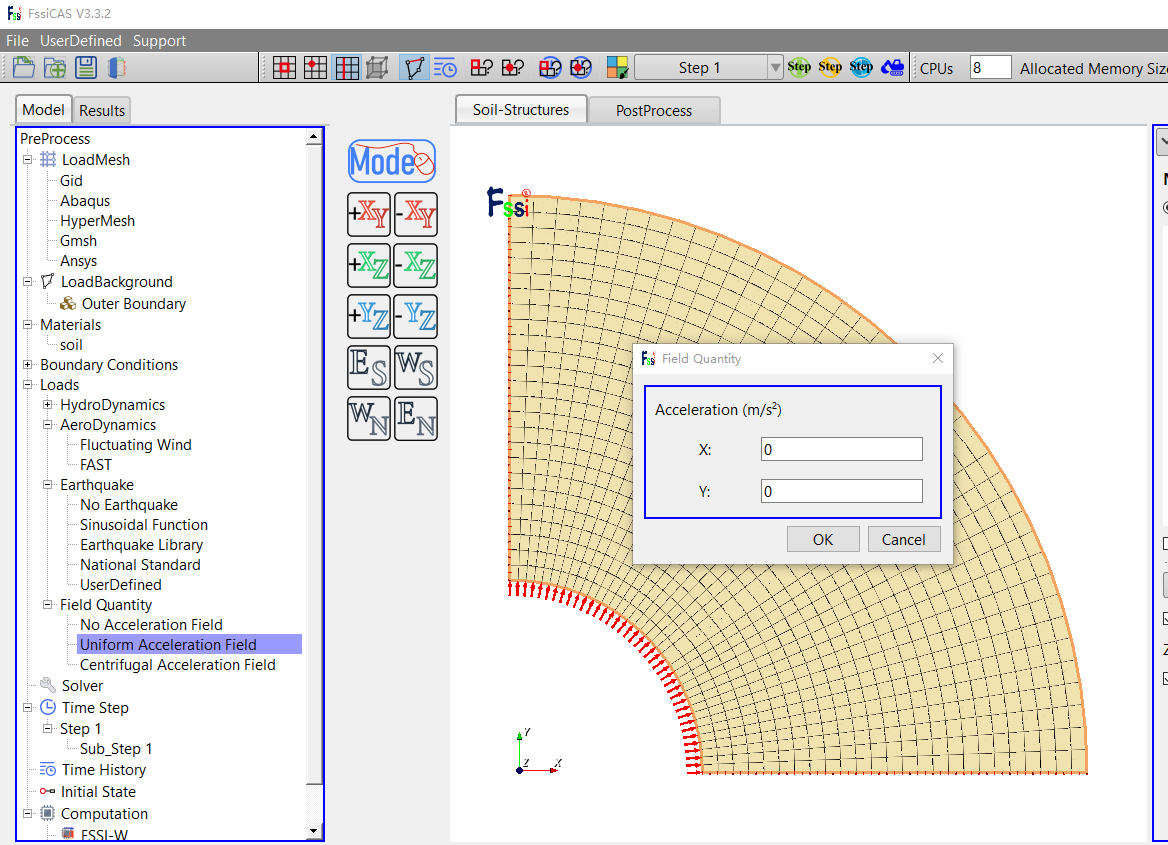Switch to the Results tab
Image resolution: width=1168 pixels, height=845 pixels.
pyautogui.click(x=102, y=110)
